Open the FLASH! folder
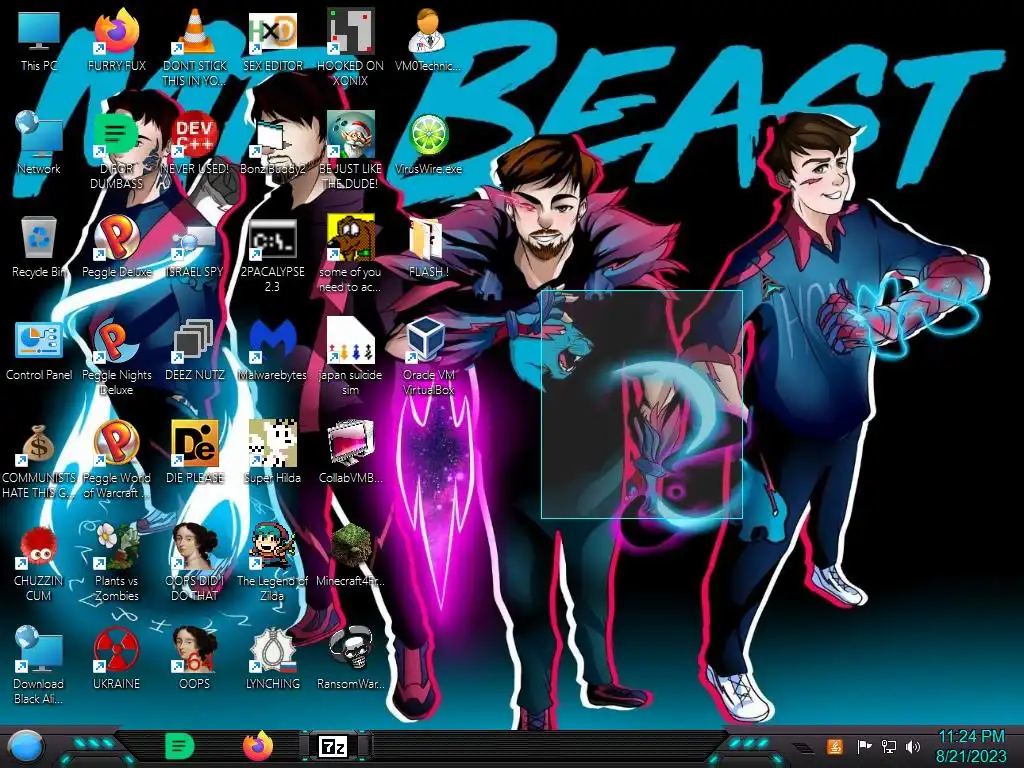Viewport: 1024px width, 768px height. 428,247
